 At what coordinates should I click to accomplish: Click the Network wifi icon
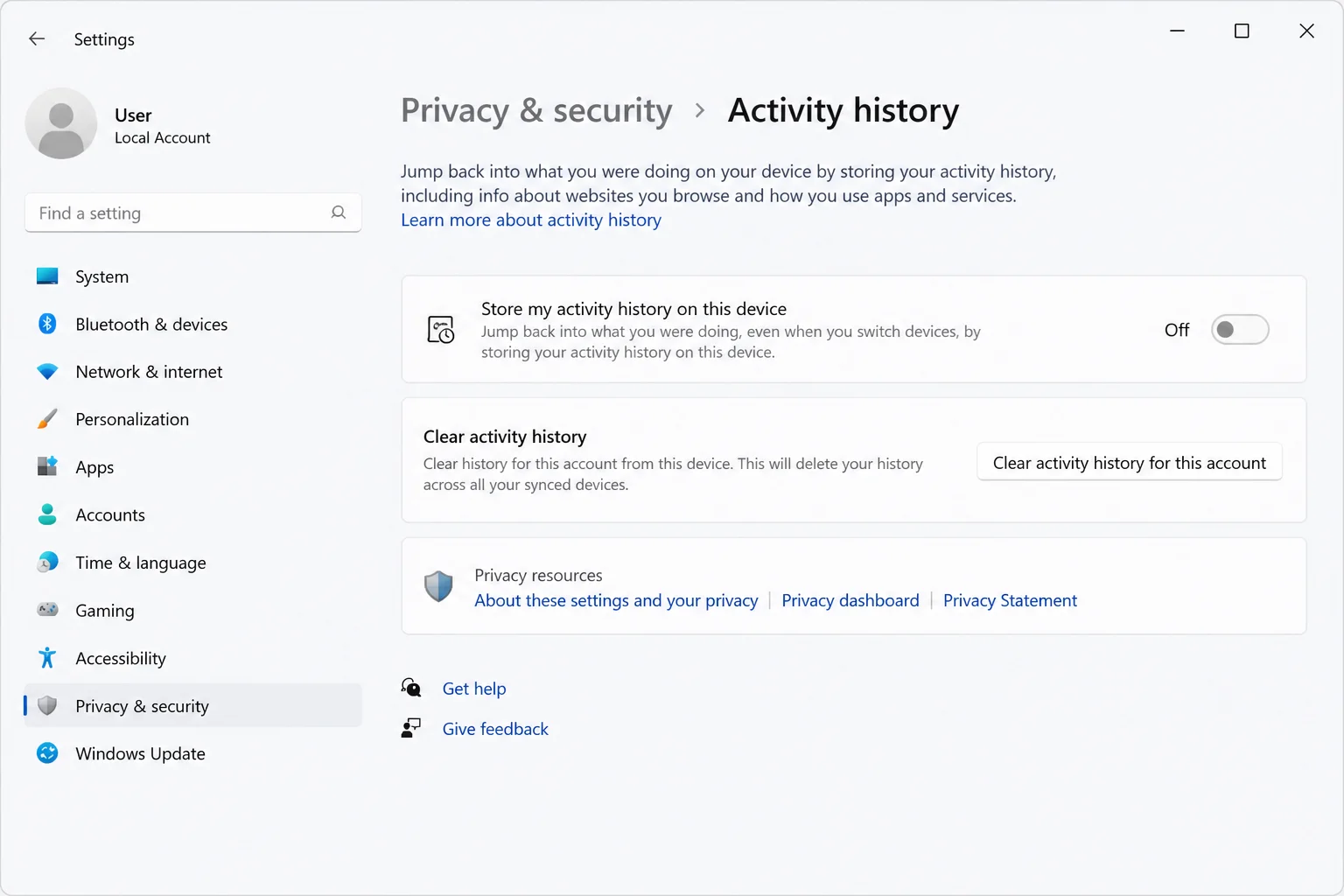pos(47,372)
